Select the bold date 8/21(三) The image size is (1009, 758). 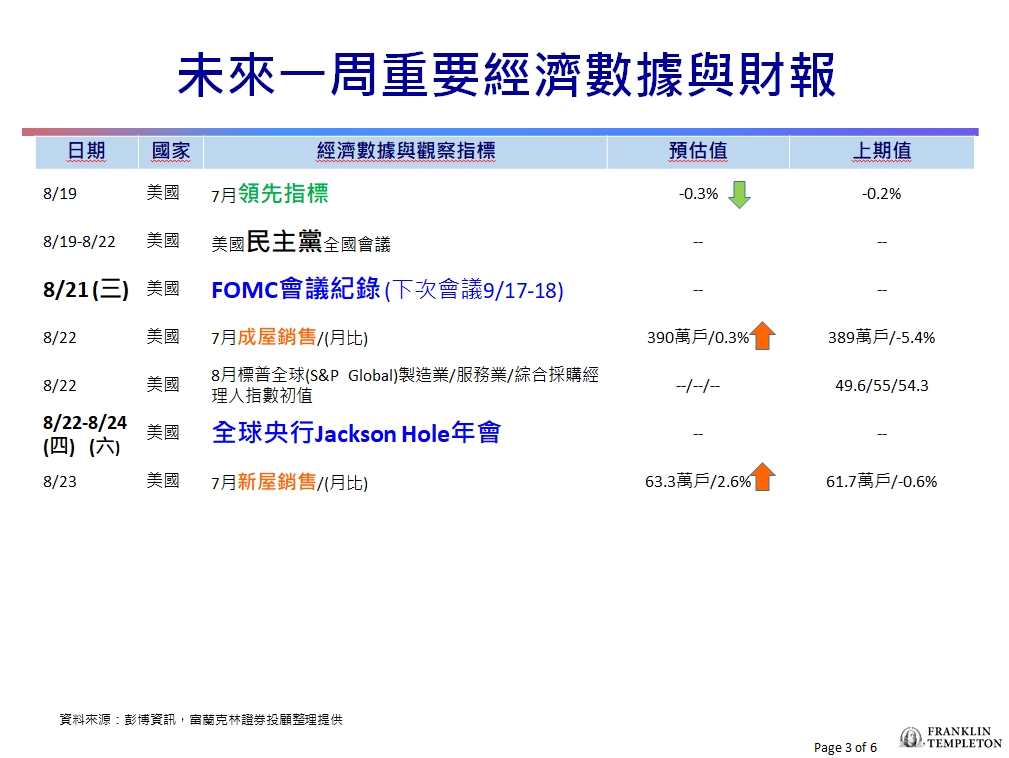click(86, 290)
